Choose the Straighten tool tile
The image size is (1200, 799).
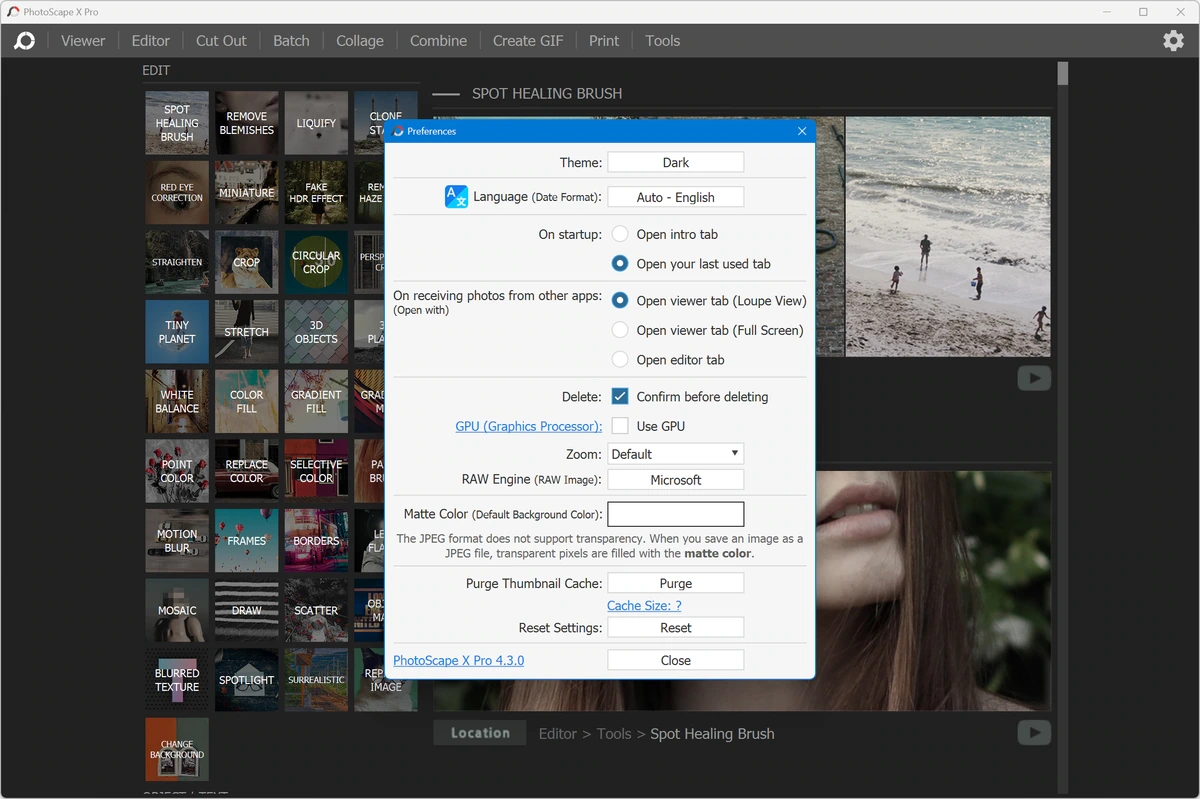click(177, 262)
